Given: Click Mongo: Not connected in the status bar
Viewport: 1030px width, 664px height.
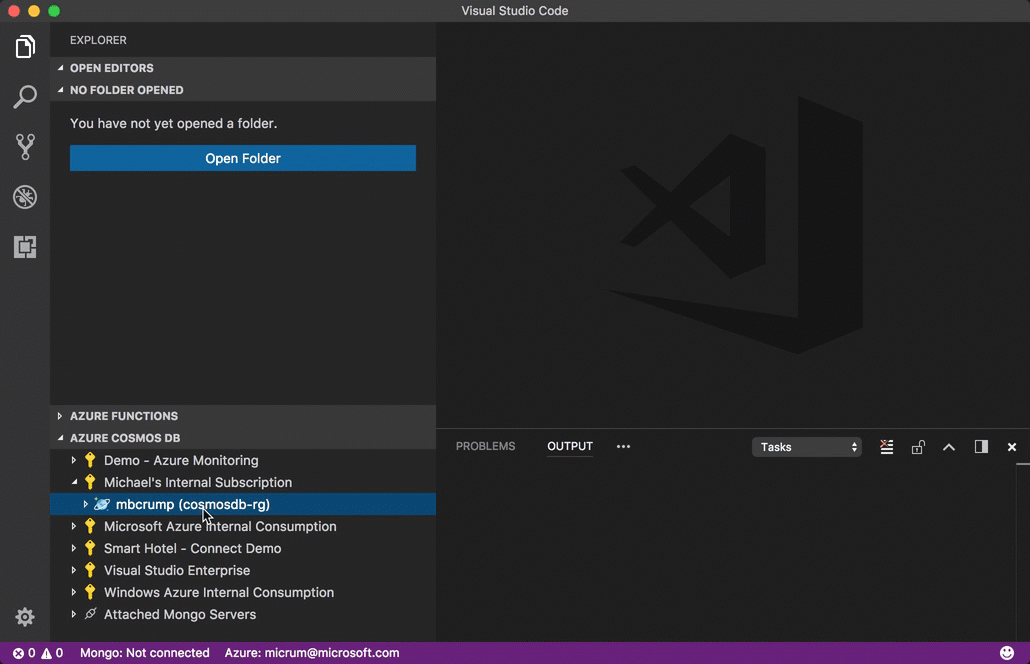Looking at the screenshot, I should click(x=145, y=653).
